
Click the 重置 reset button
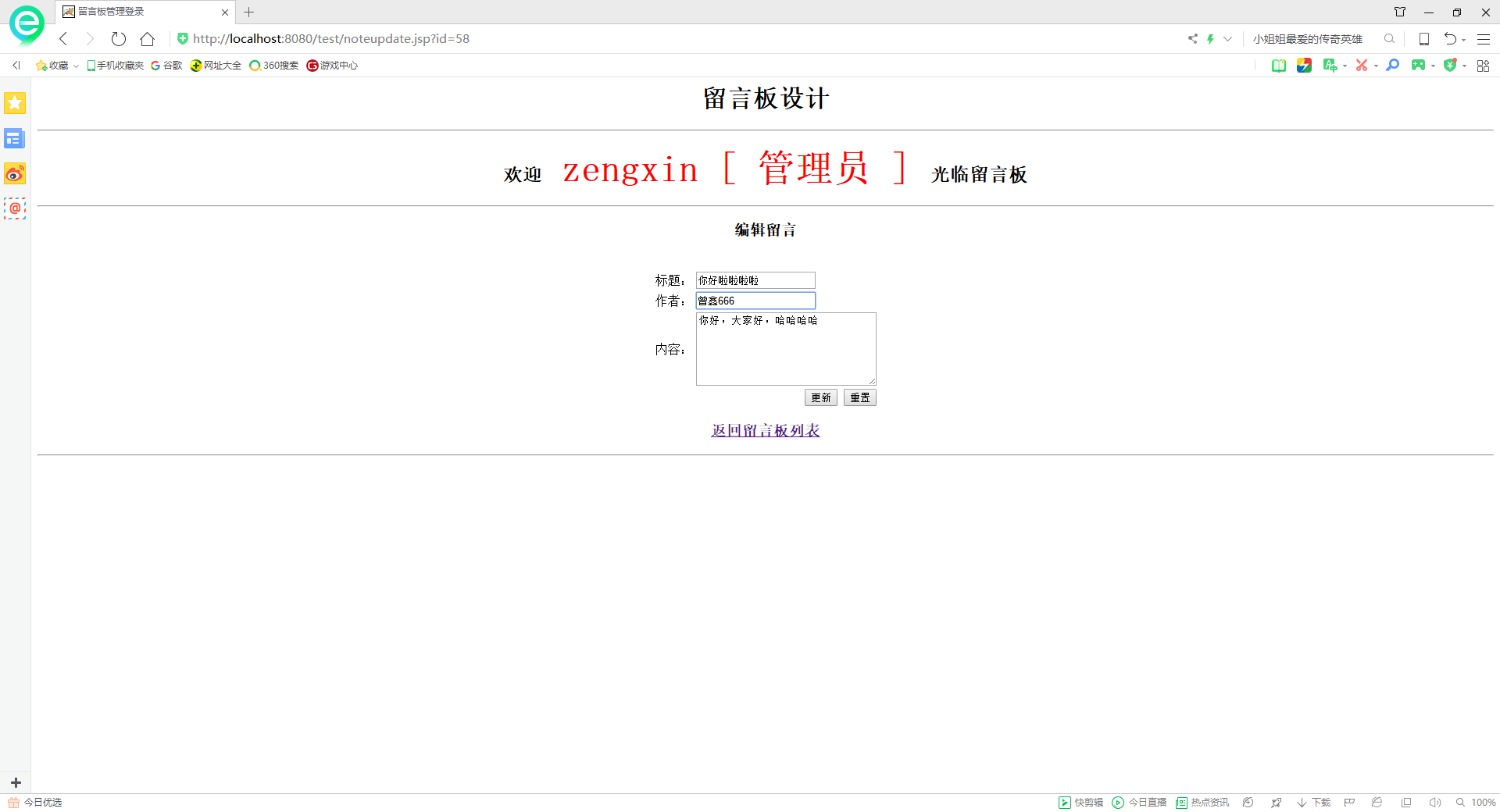click(x=860, y=397)
